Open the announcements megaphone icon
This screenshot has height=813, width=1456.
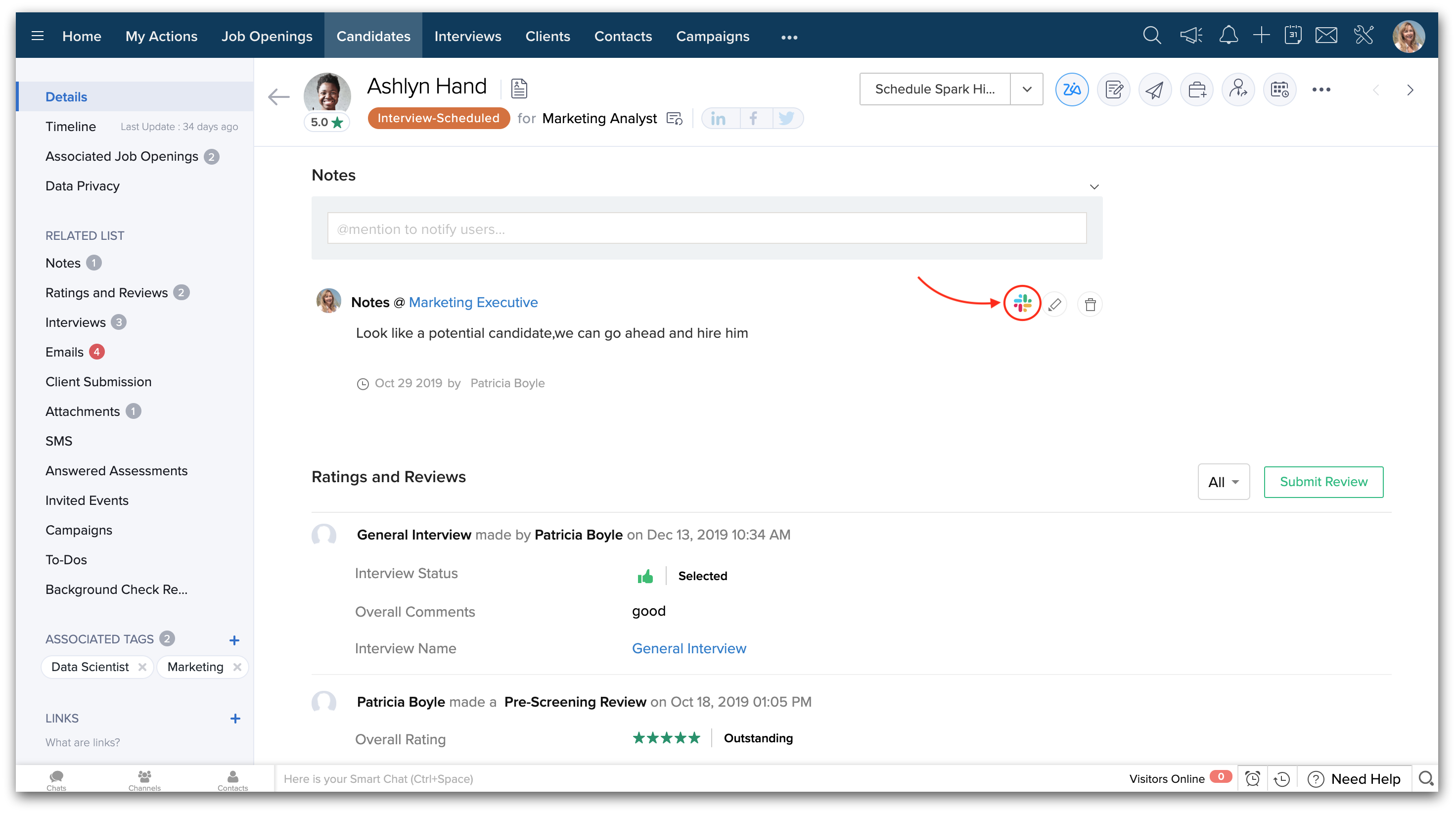pyautogui.click(x=1191, y=36)
